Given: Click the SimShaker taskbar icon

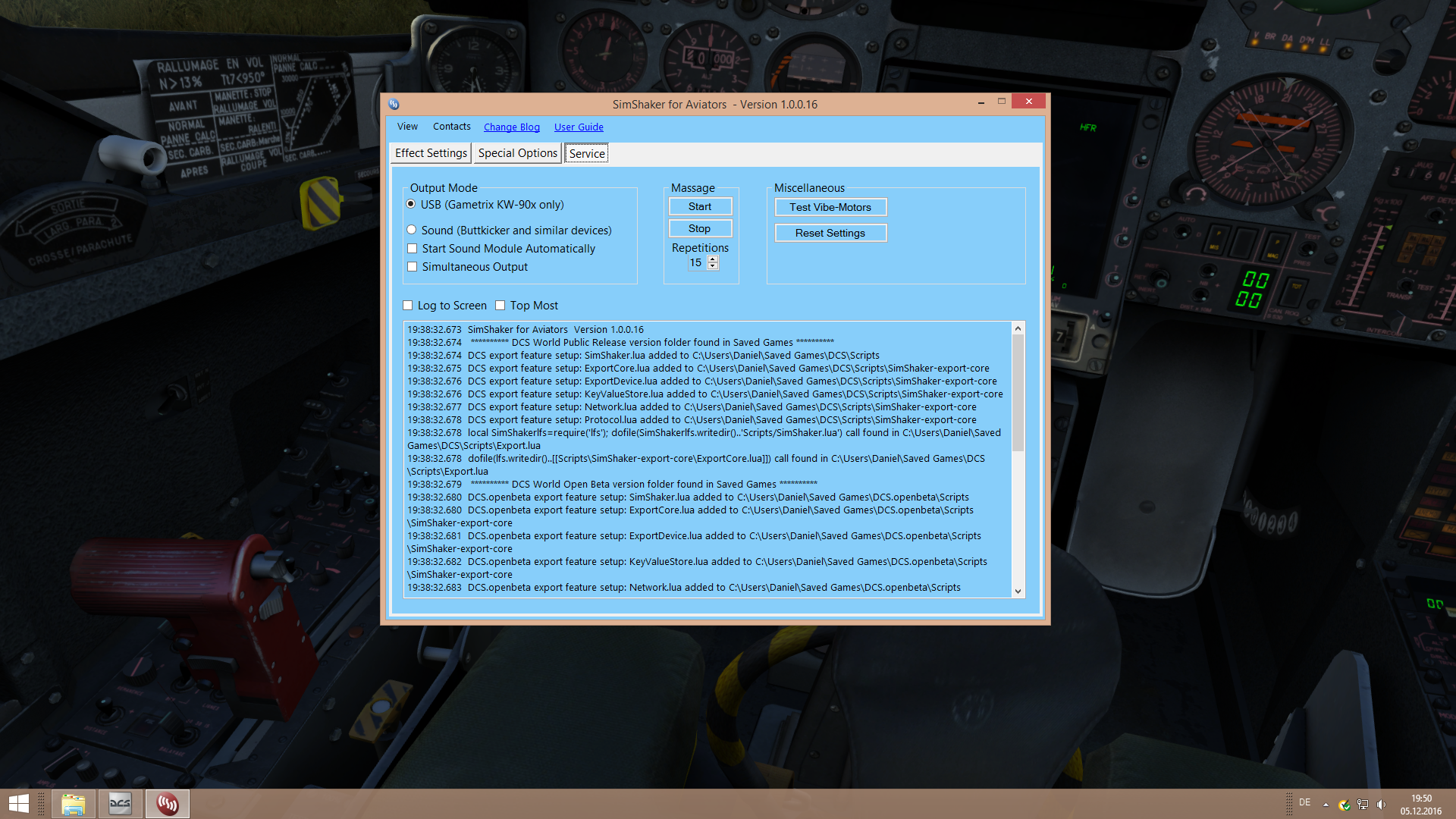Looking at the screenshot, I should point(168,804).
